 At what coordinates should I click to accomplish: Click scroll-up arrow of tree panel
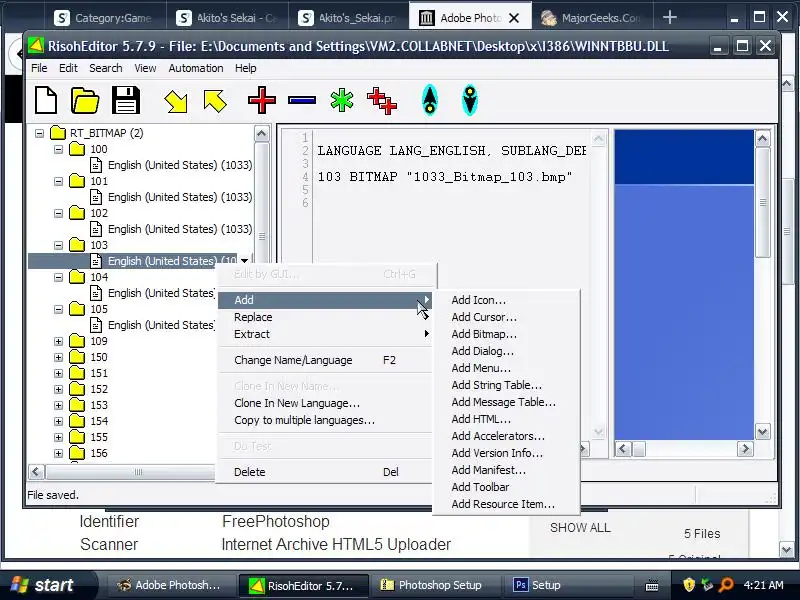pyautogui.click(x=261, y=134)
